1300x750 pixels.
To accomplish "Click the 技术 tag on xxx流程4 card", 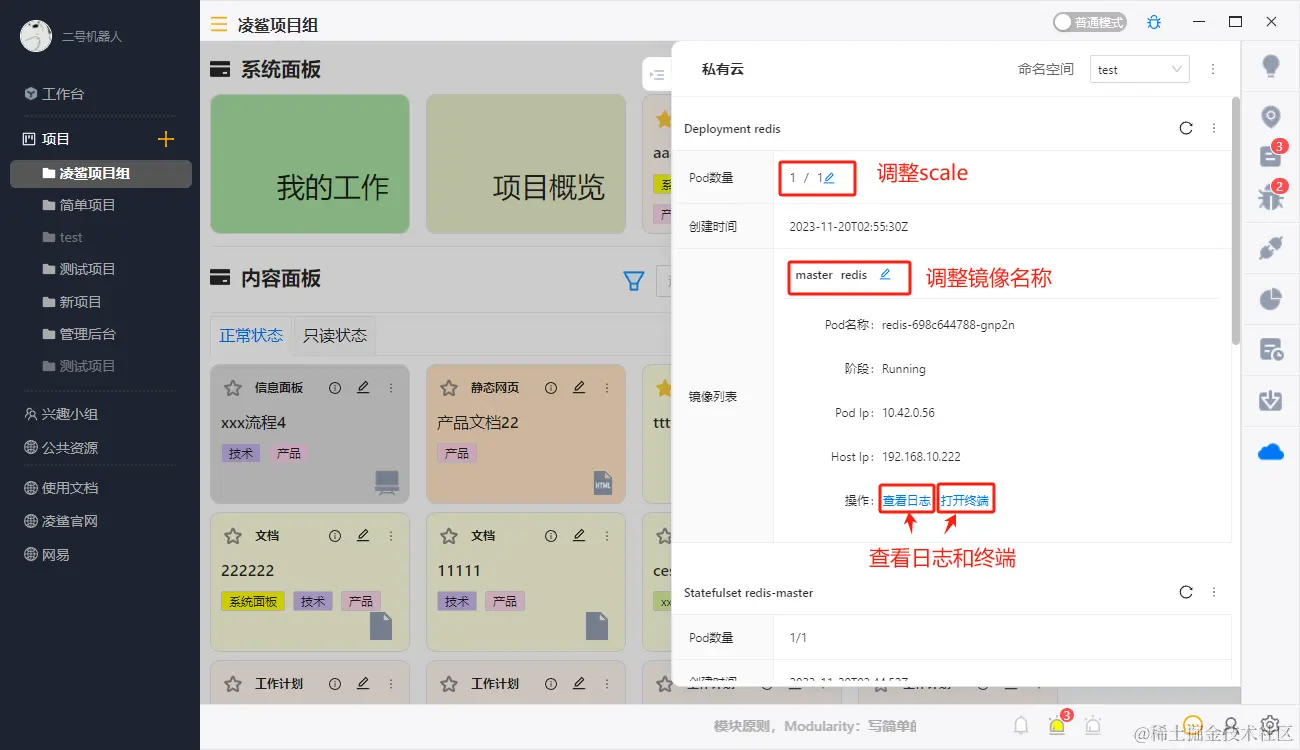I will [x=241, y=453].
